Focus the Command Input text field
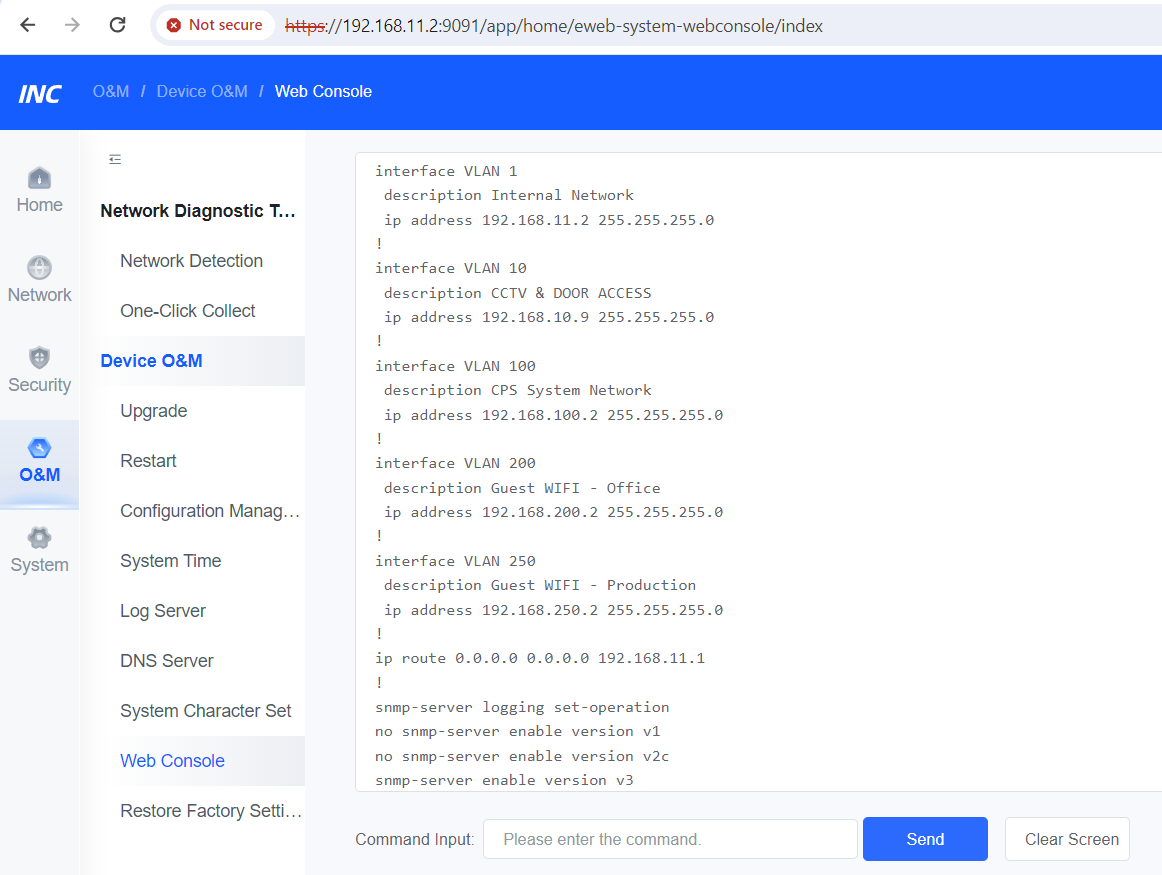The height and width of the screenshot is (875, 1162). (x=669, y=839)
